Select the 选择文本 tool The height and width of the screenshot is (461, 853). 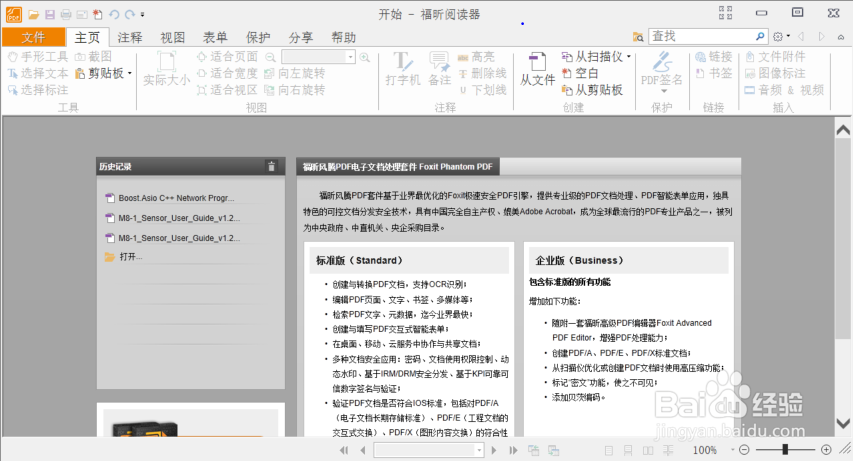[x=38, y=73]
